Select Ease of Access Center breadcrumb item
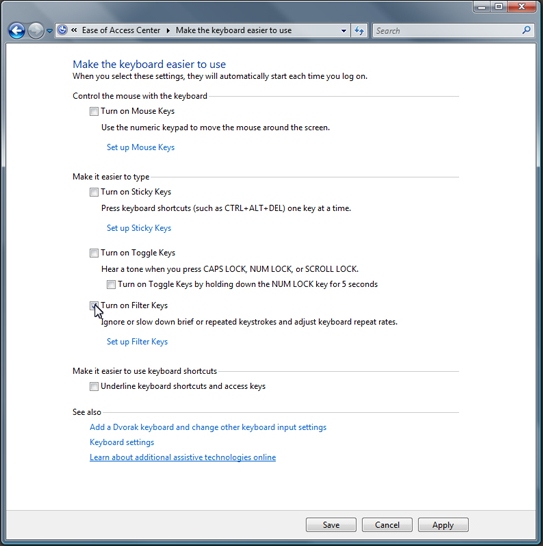This screenshot has width=543, height=546. (121, 30)
